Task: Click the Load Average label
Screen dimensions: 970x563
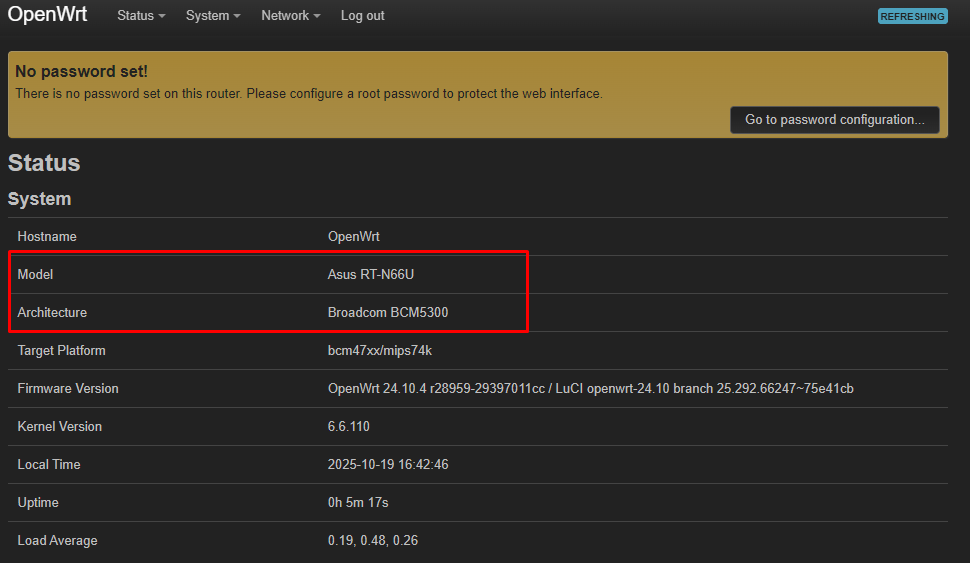Action: [58, 540]
